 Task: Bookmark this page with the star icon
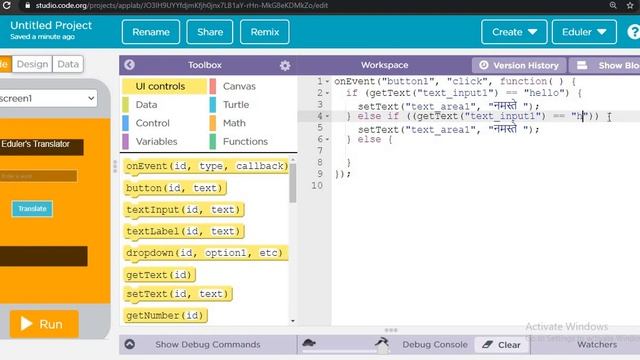[630, 5]
